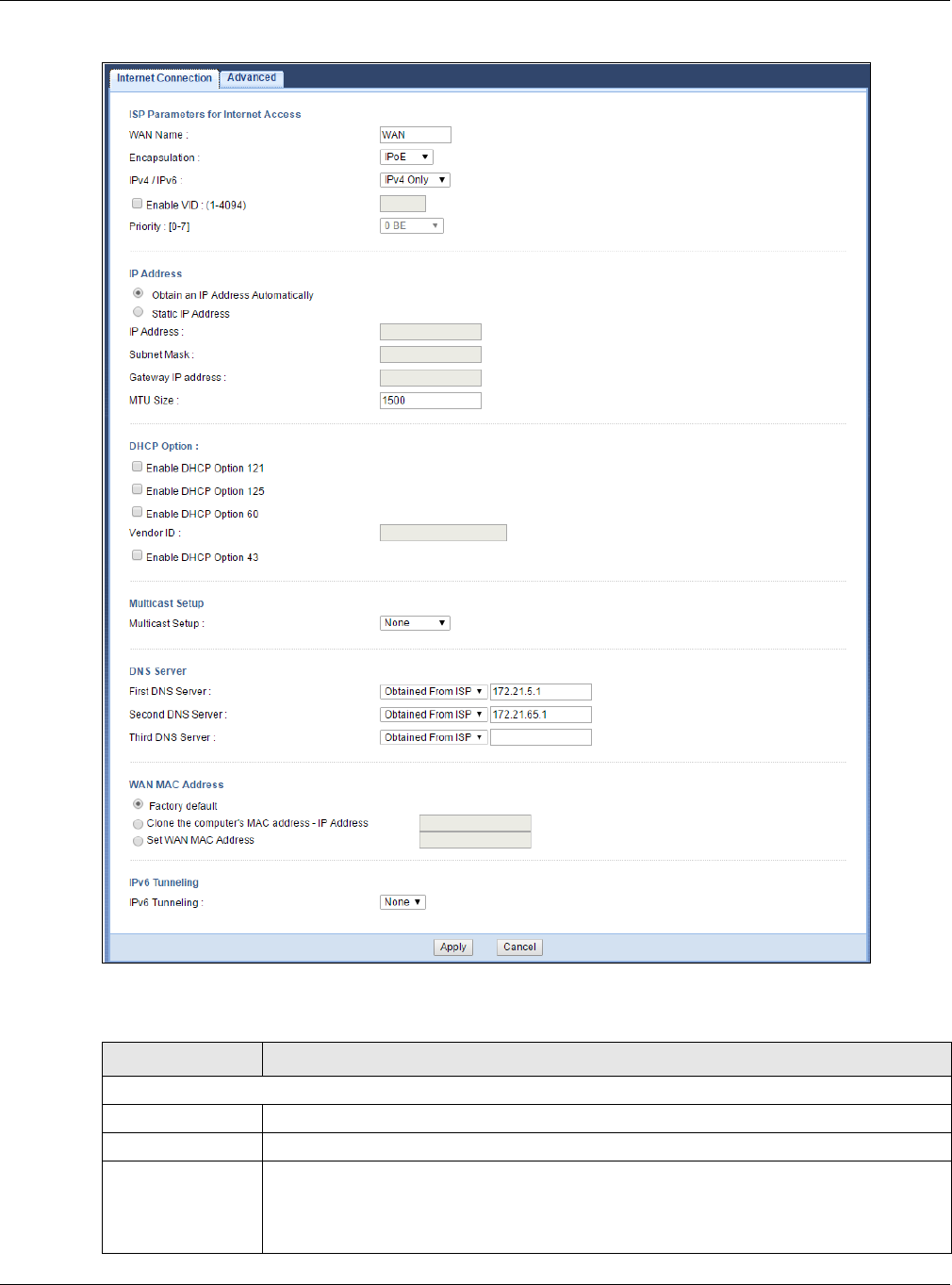
Task: Click Second DNS Server address field
Action: 541,715
